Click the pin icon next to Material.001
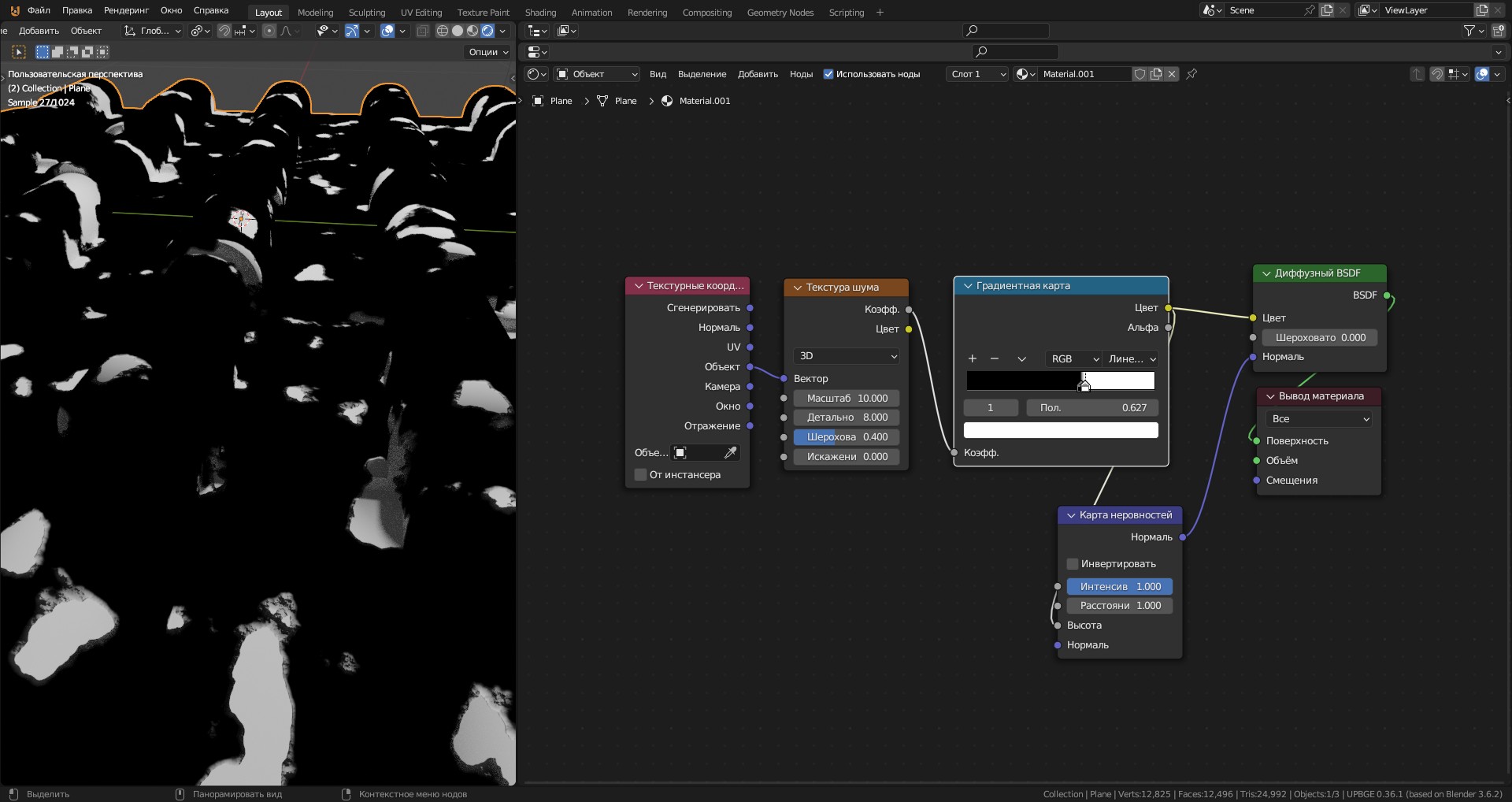This screenshot has width=1512, height=802. pyautogui.click(x=1191, y=74)
